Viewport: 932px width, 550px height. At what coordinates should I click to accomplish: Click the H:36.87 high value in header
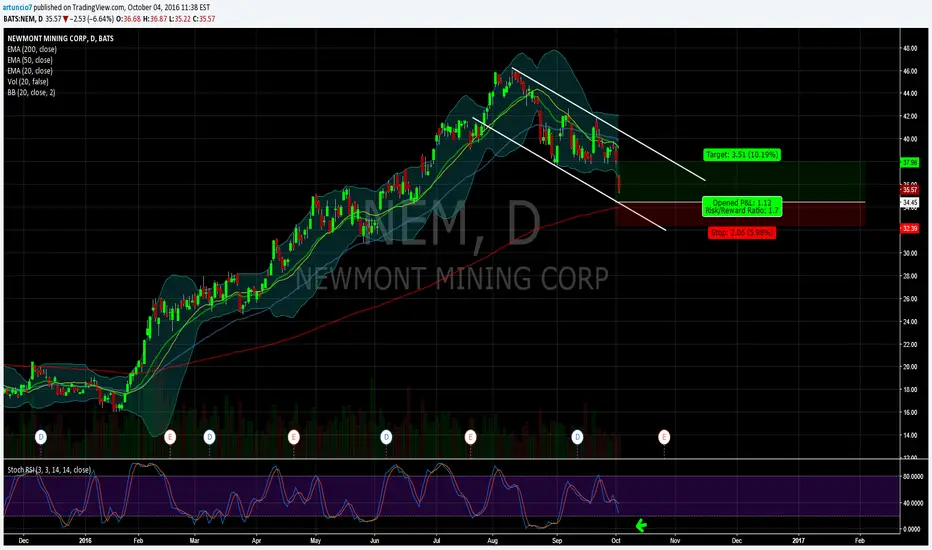155,19
